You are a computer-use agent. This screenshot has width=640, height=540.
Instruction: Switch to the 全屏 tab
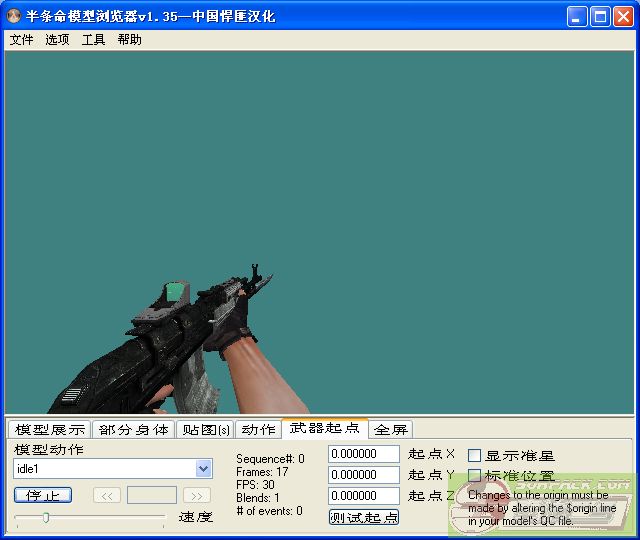click(391, 429)
